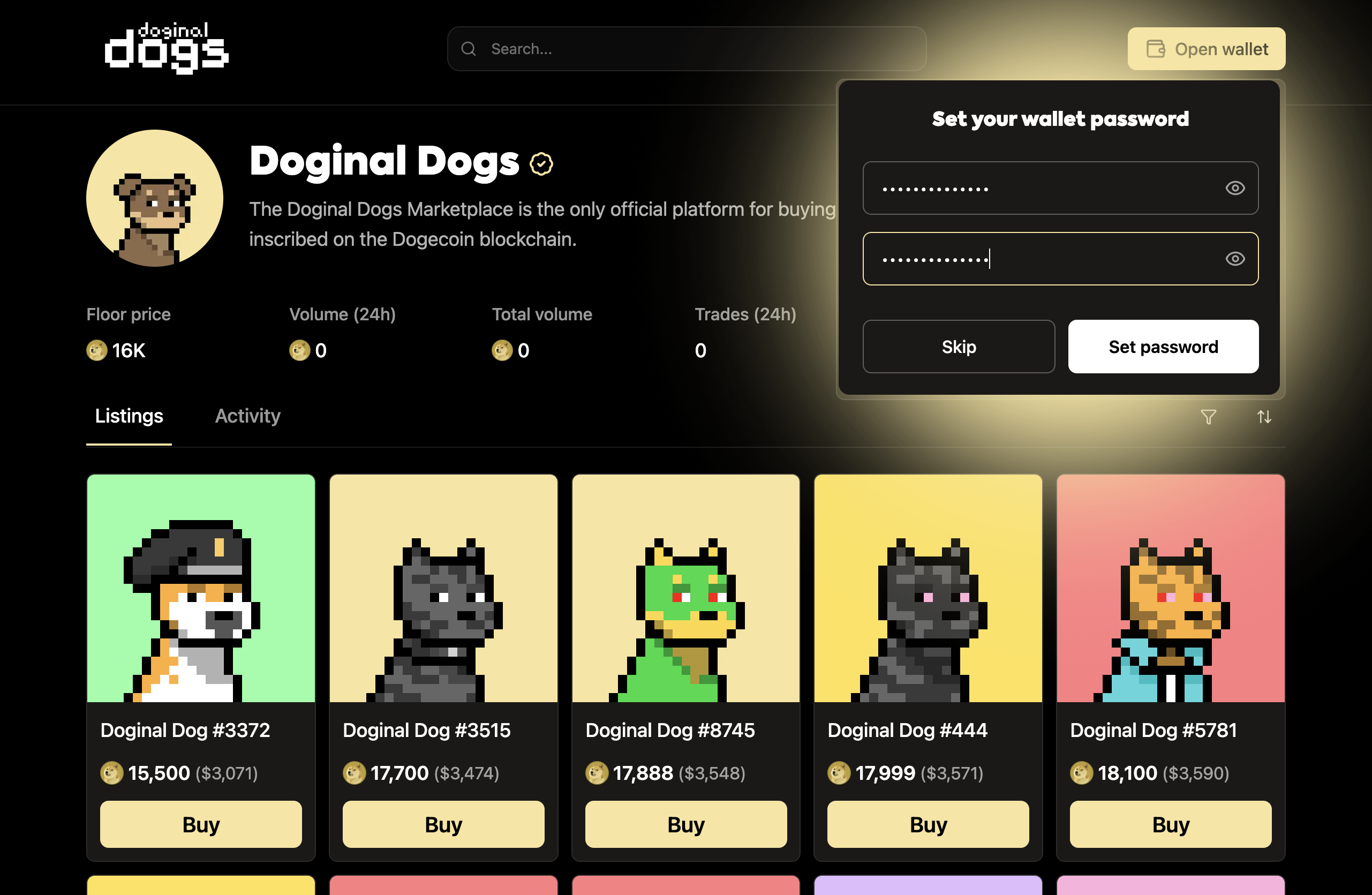This screenshot has width=1372, height=895.
Task: Open the Doginal Dog #8745 thumbnail
Action: tap(685, 588)
